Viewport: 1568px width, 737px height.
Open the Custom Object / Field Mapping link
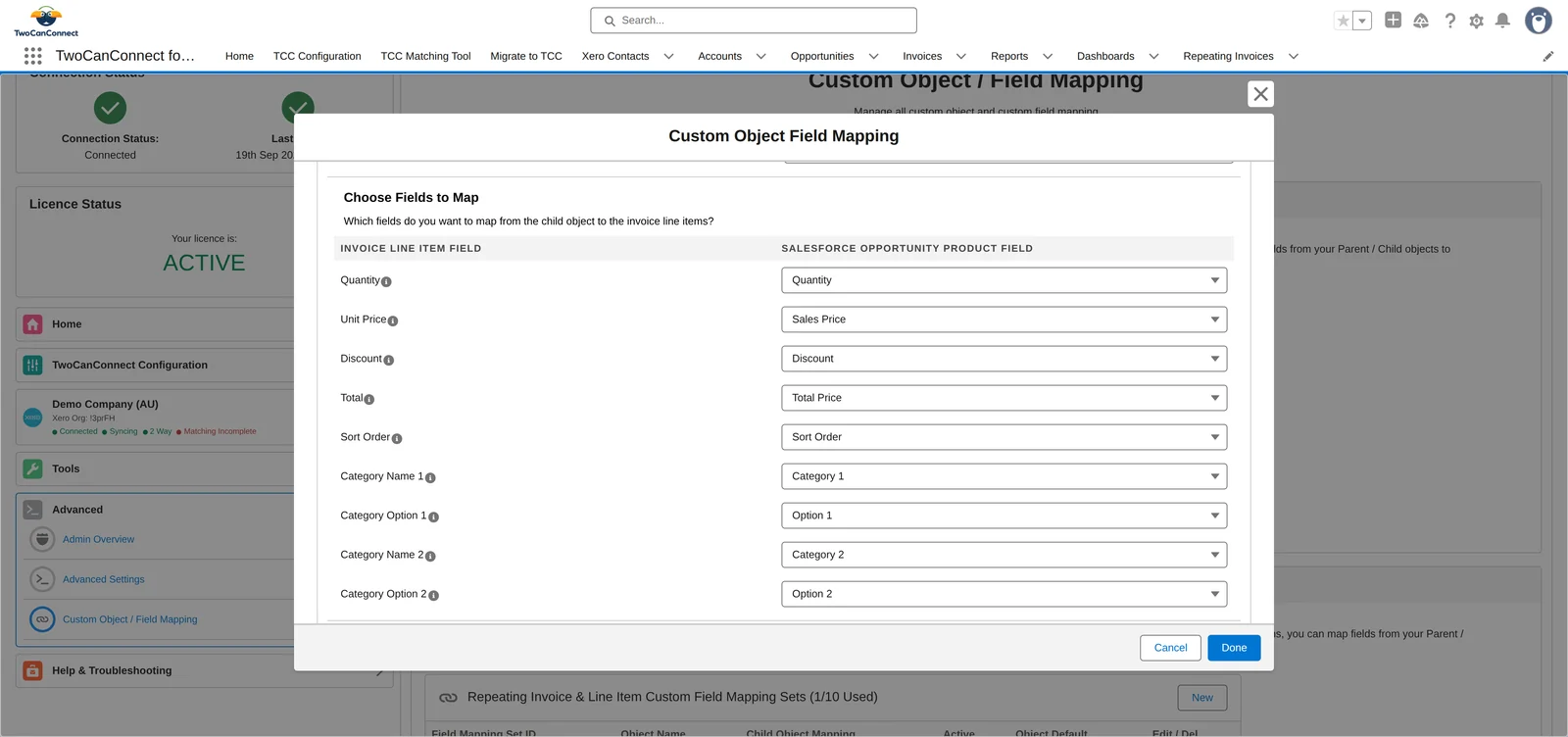[x=129, y=620]
